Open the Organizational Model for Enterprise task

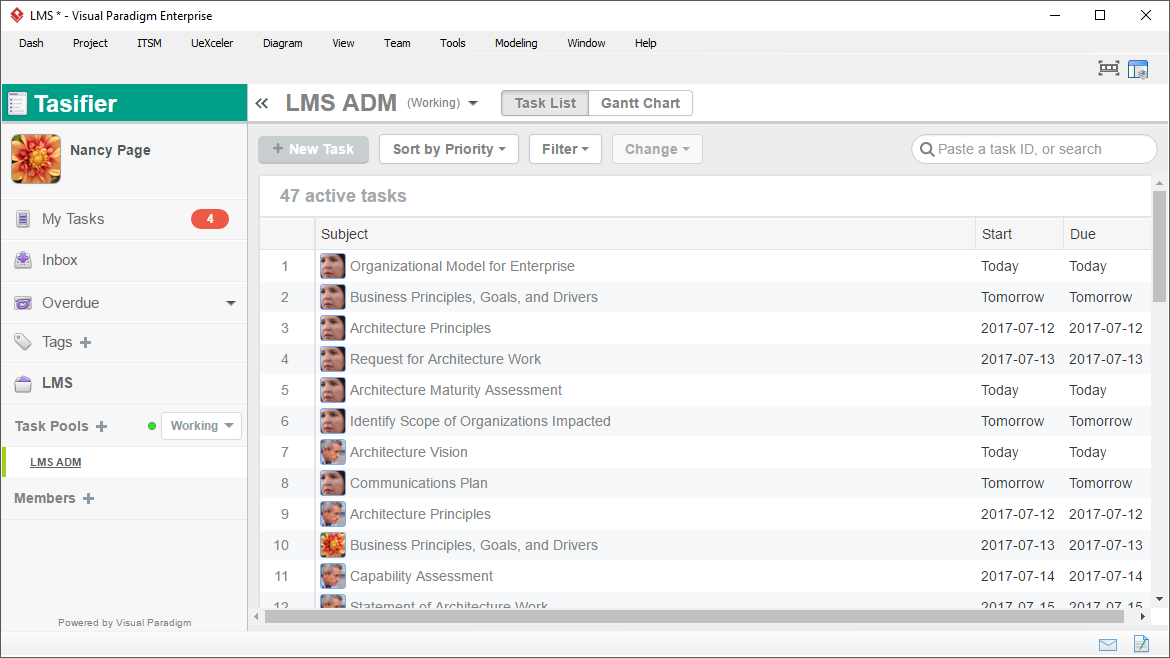462,266
